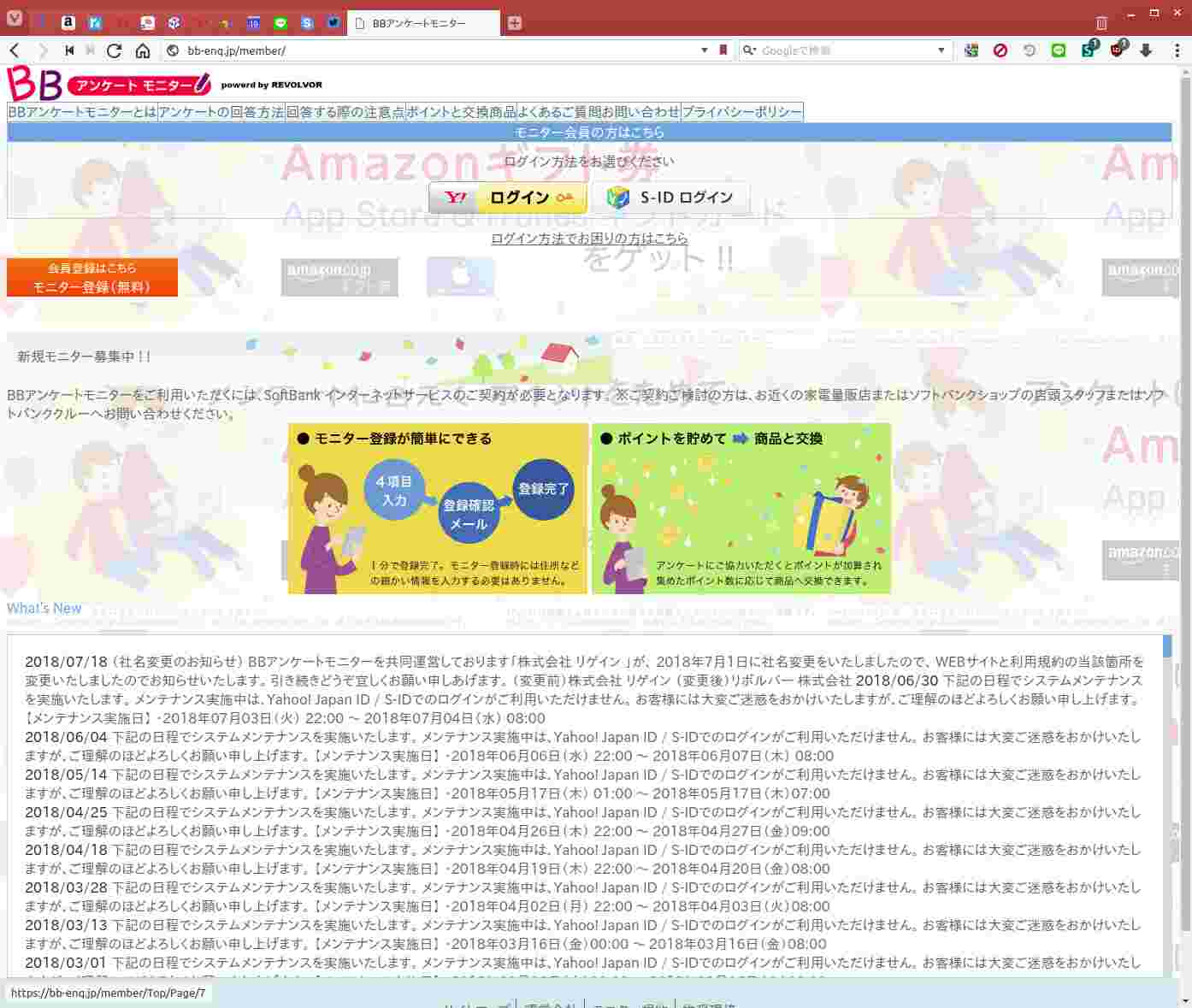The width and height of the screenshot is (1192, 1008).
Task: Click the 新規モニター募集中！！ text
Action: click(84, 357)
